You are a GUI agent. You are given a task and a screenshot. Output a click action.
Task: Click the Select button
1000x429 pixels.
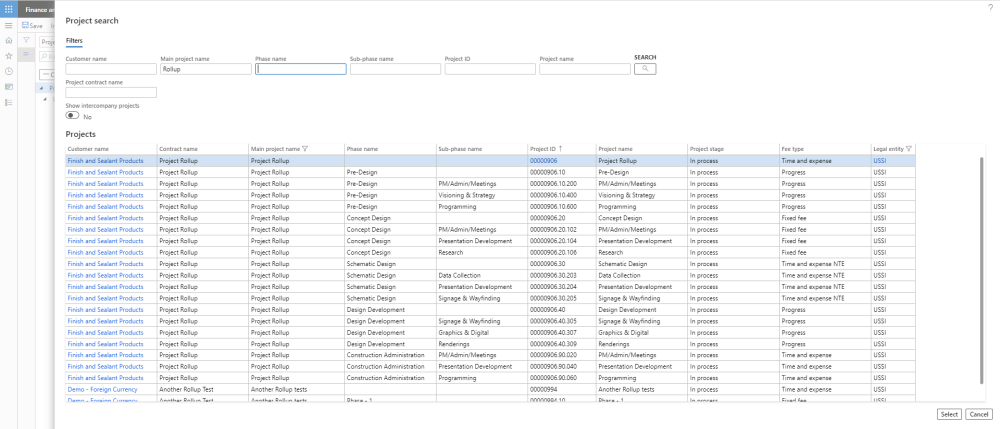tap(949, 414)
